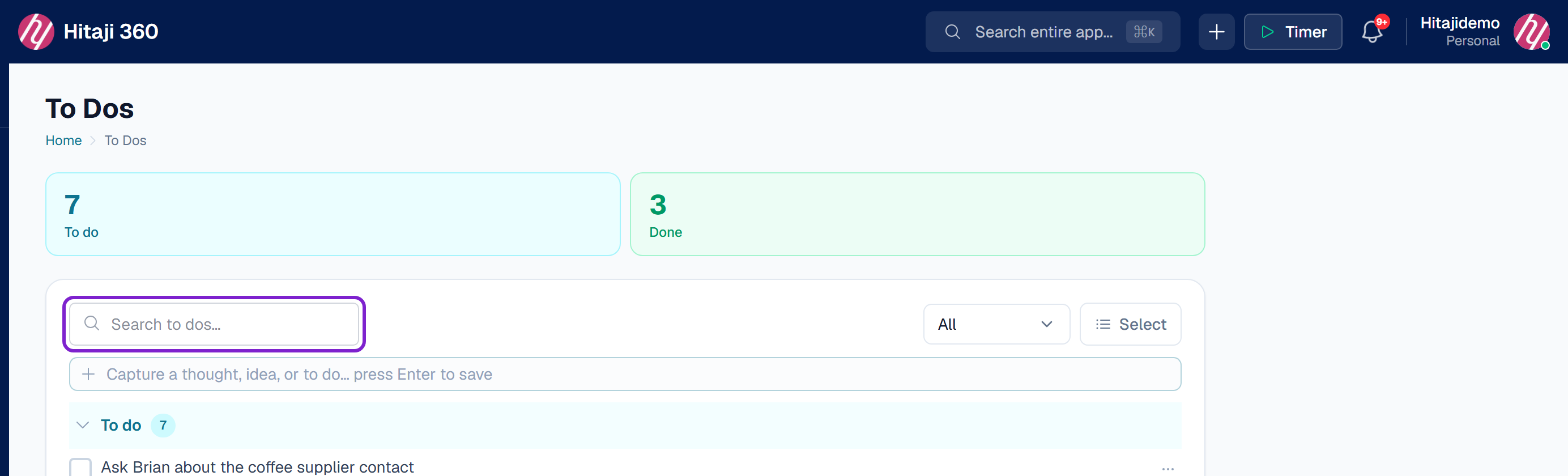Click the Hitaji 360 logo icon
The width and height of the screenshot is (1568, 476).
pos(36,32)
